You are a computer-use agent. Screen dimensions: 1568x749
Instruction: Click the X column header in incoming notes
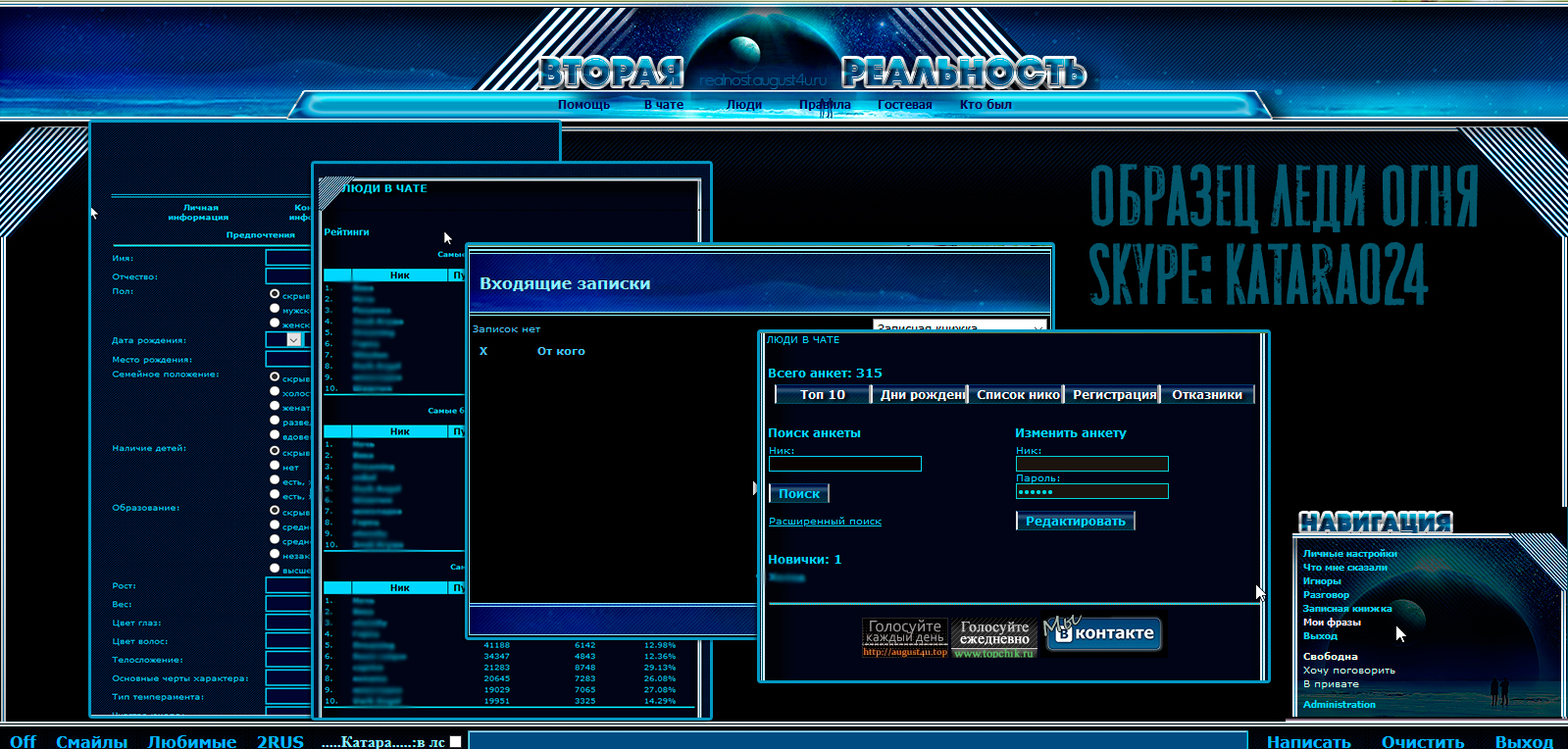[x=483, y=351]
